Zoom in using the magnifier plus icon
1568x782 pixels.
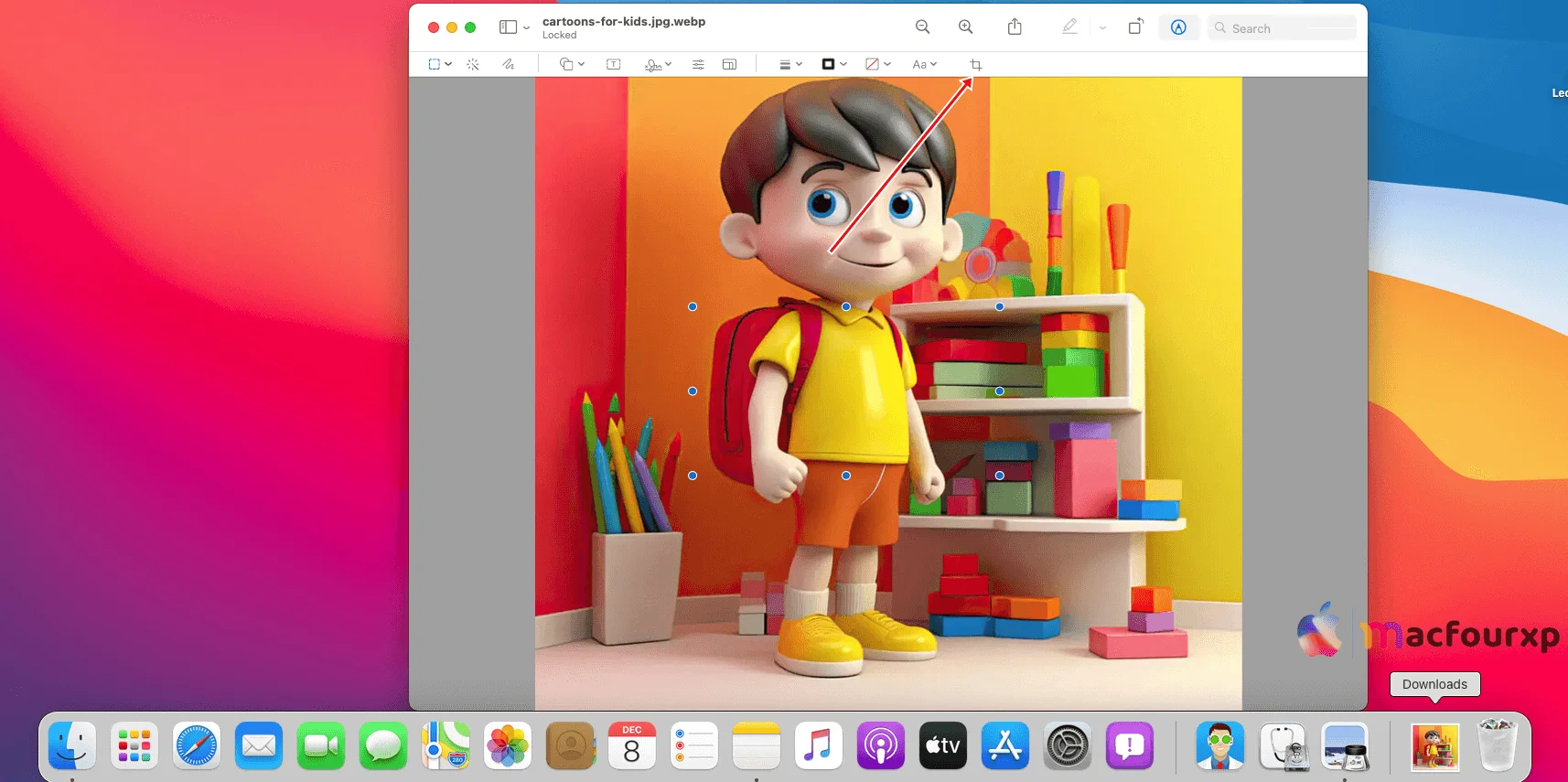[x=966, y=27]
